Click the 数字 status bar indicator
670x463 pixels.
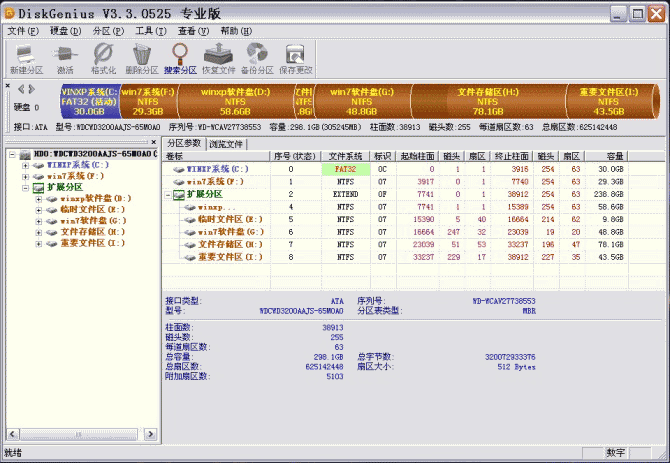click(x=615, y=453)
